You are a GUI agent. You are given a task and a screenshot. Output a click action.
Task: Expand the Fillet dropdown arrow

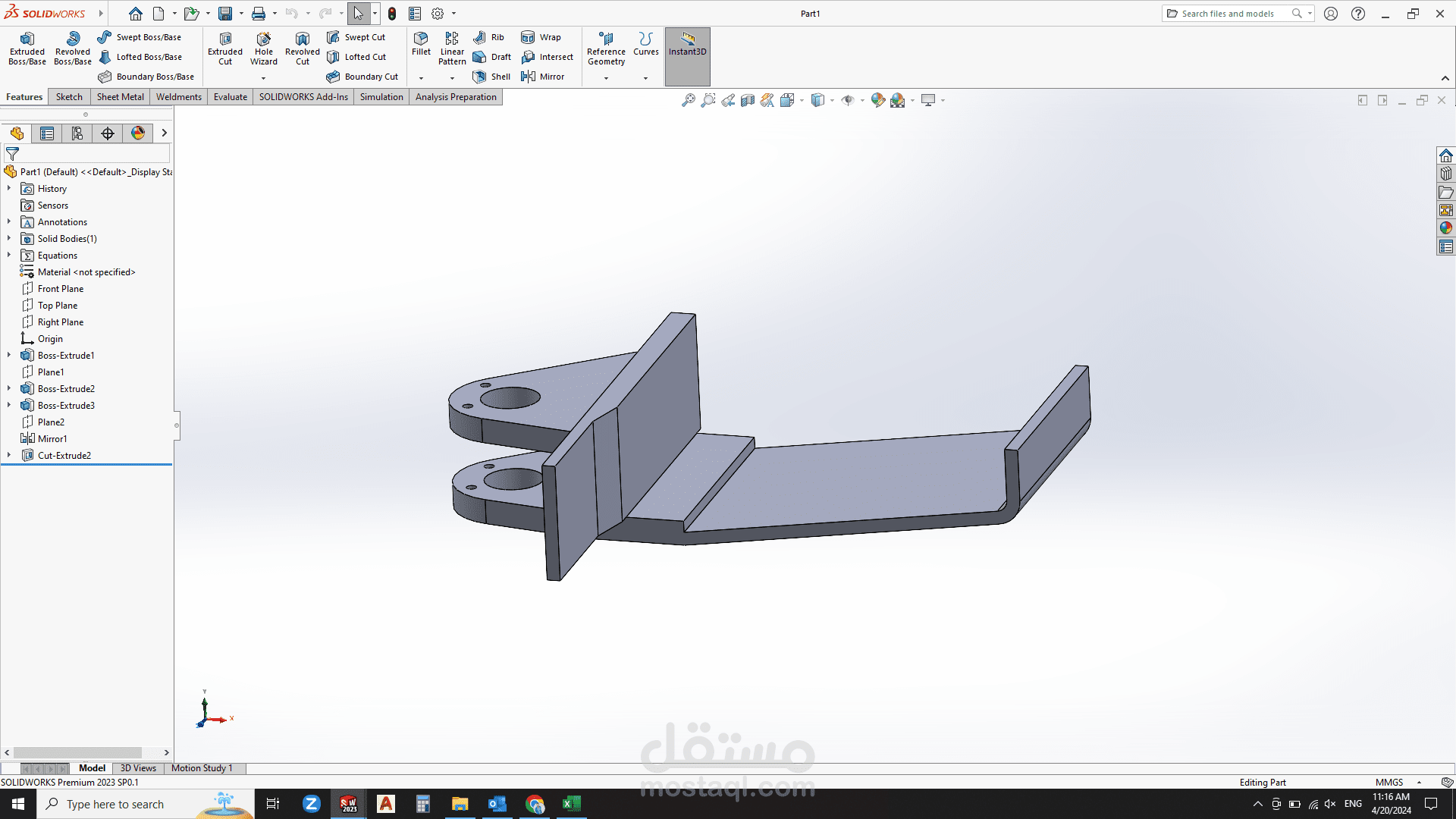(421, 78)
